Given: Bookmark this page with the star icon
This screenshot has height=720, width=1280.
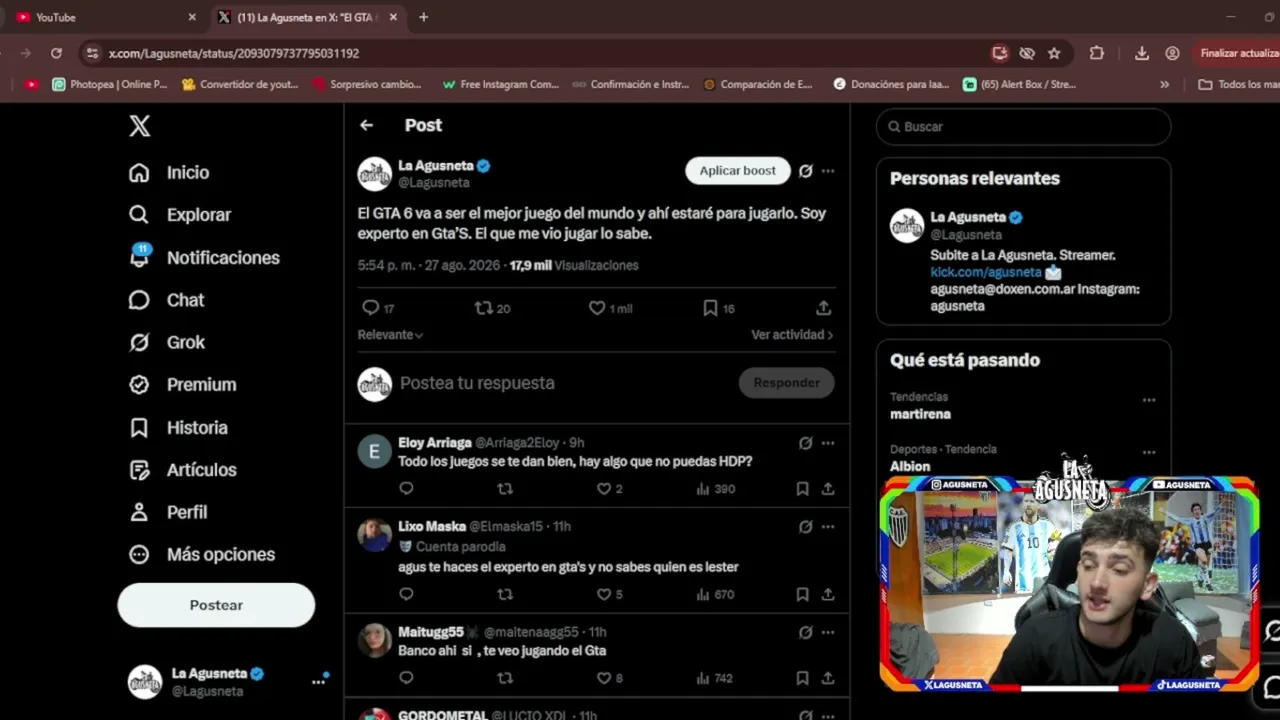Looking at the screenshot, I should click(1054, 53).
